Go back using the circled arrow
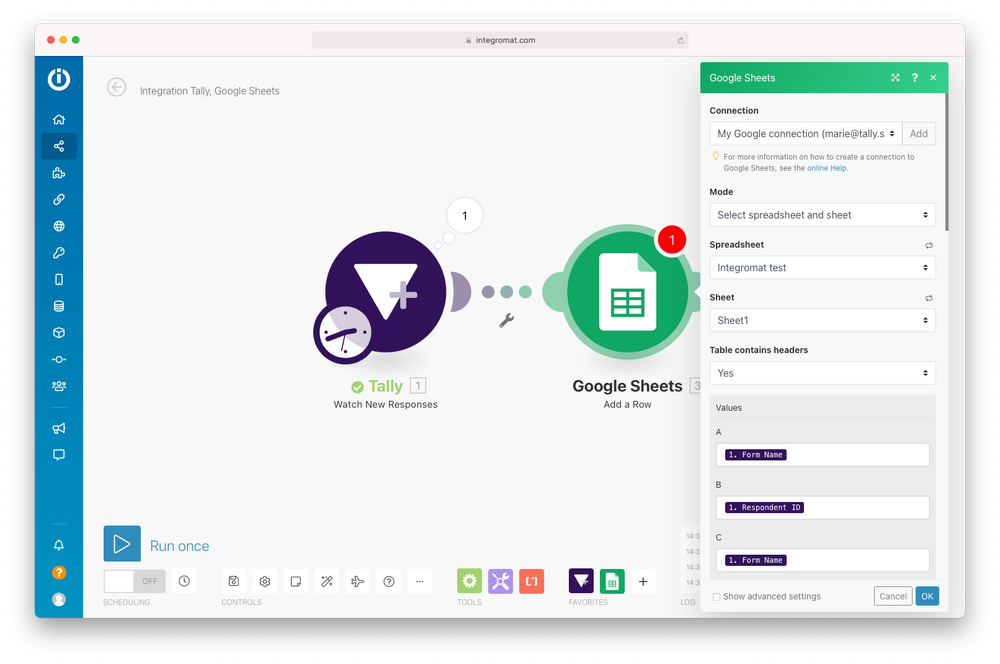This screenshot has height=664, width=1000. pos(117,87)
